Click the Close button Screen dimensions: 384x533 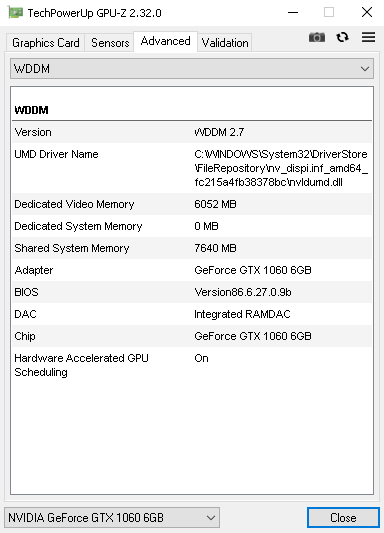point(343,518)
